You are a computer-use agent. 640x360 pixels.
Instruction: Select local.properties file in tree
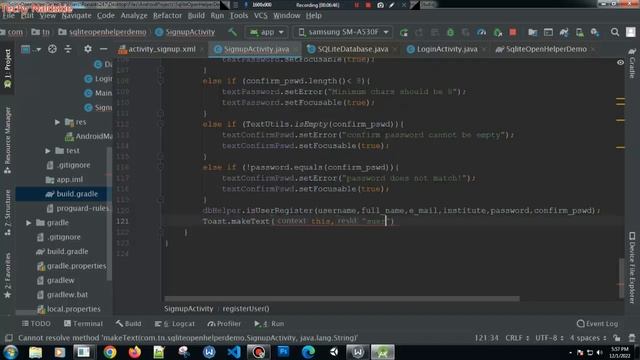73,309
